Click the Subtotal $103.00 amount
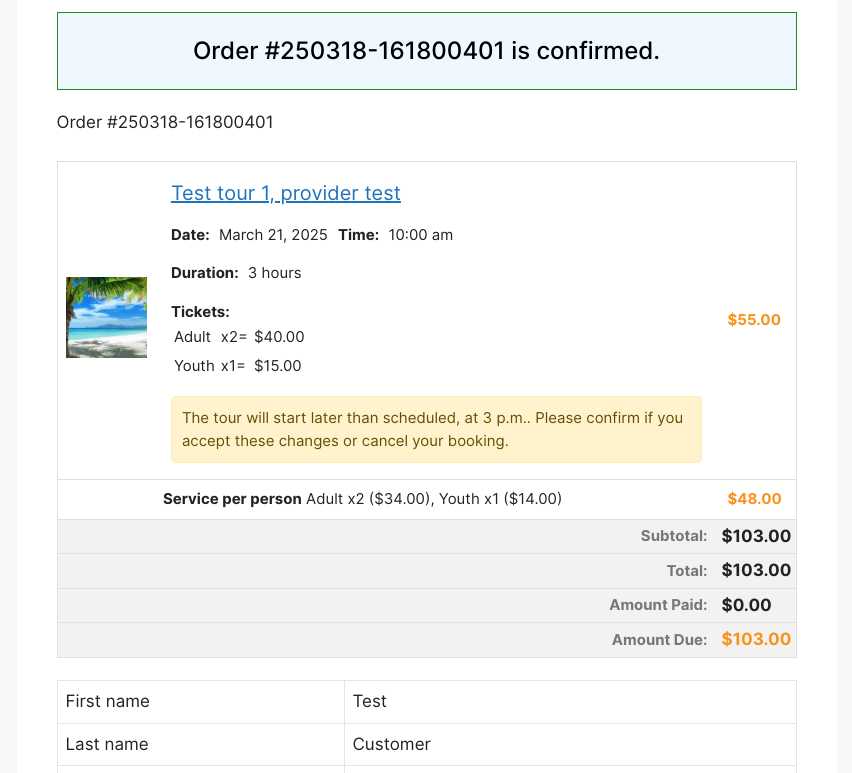Image resolution: width=852 pixels, height=773 pixels. click(756, 536)
